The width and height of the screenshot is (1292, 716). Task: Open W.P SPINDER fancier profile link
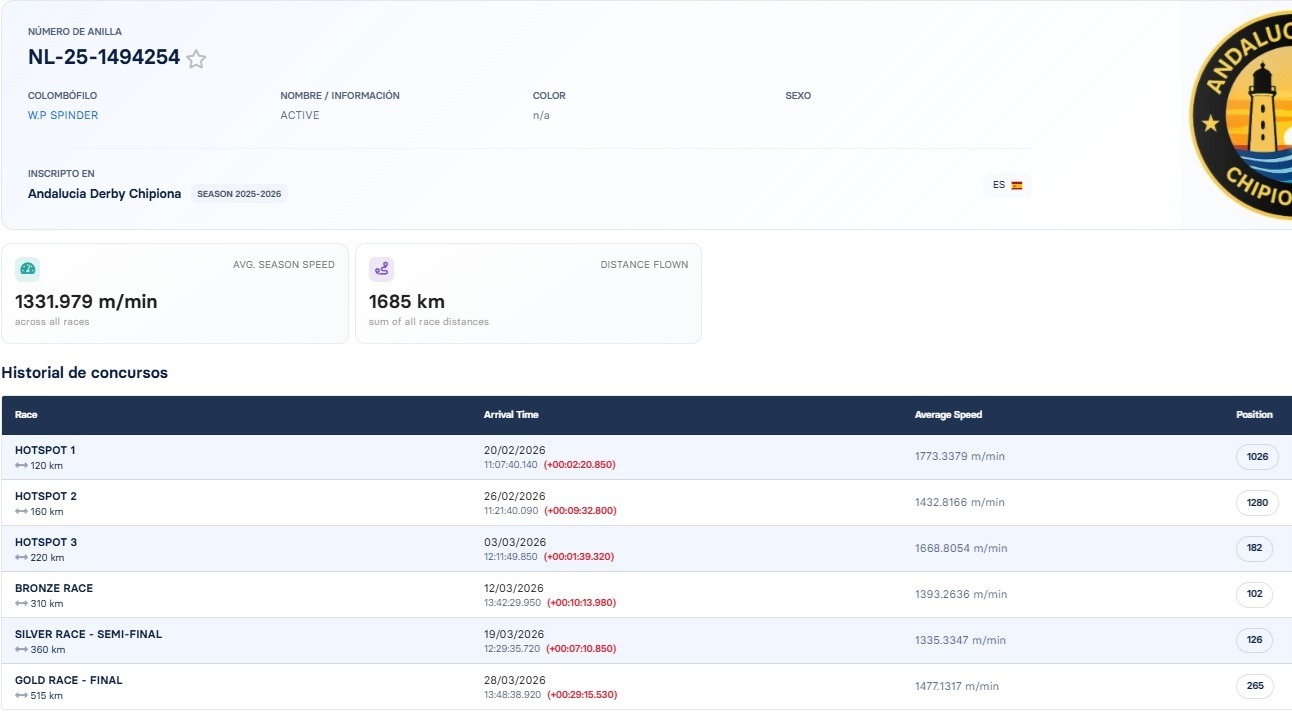coord(63,115)
